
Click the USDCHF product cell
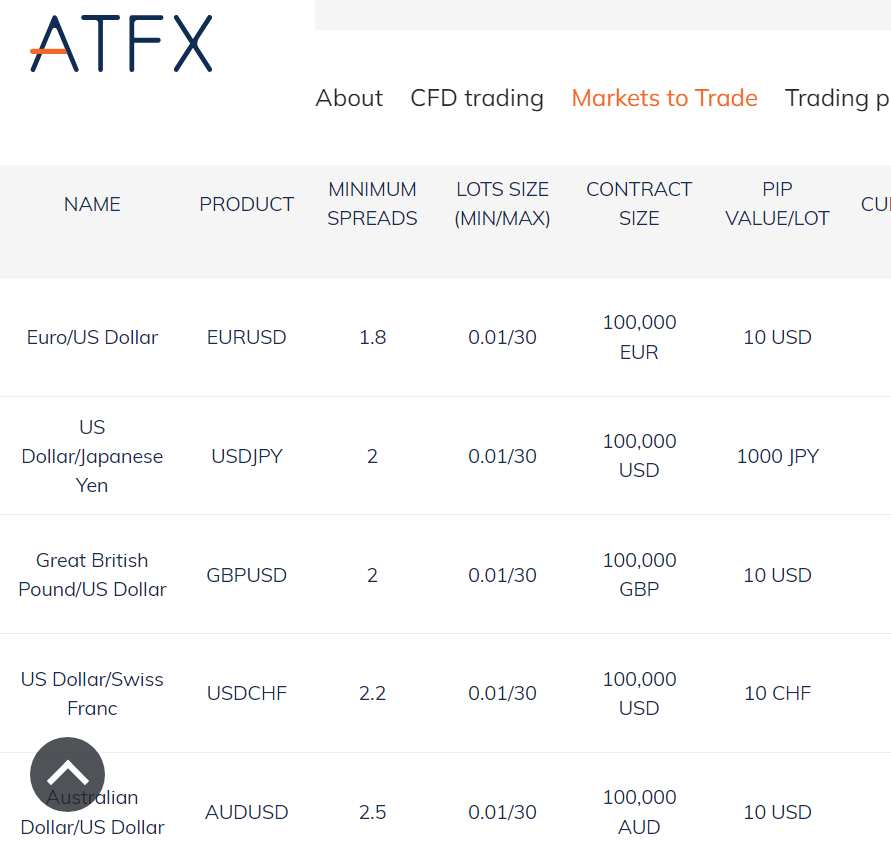[x=246, y=693]
